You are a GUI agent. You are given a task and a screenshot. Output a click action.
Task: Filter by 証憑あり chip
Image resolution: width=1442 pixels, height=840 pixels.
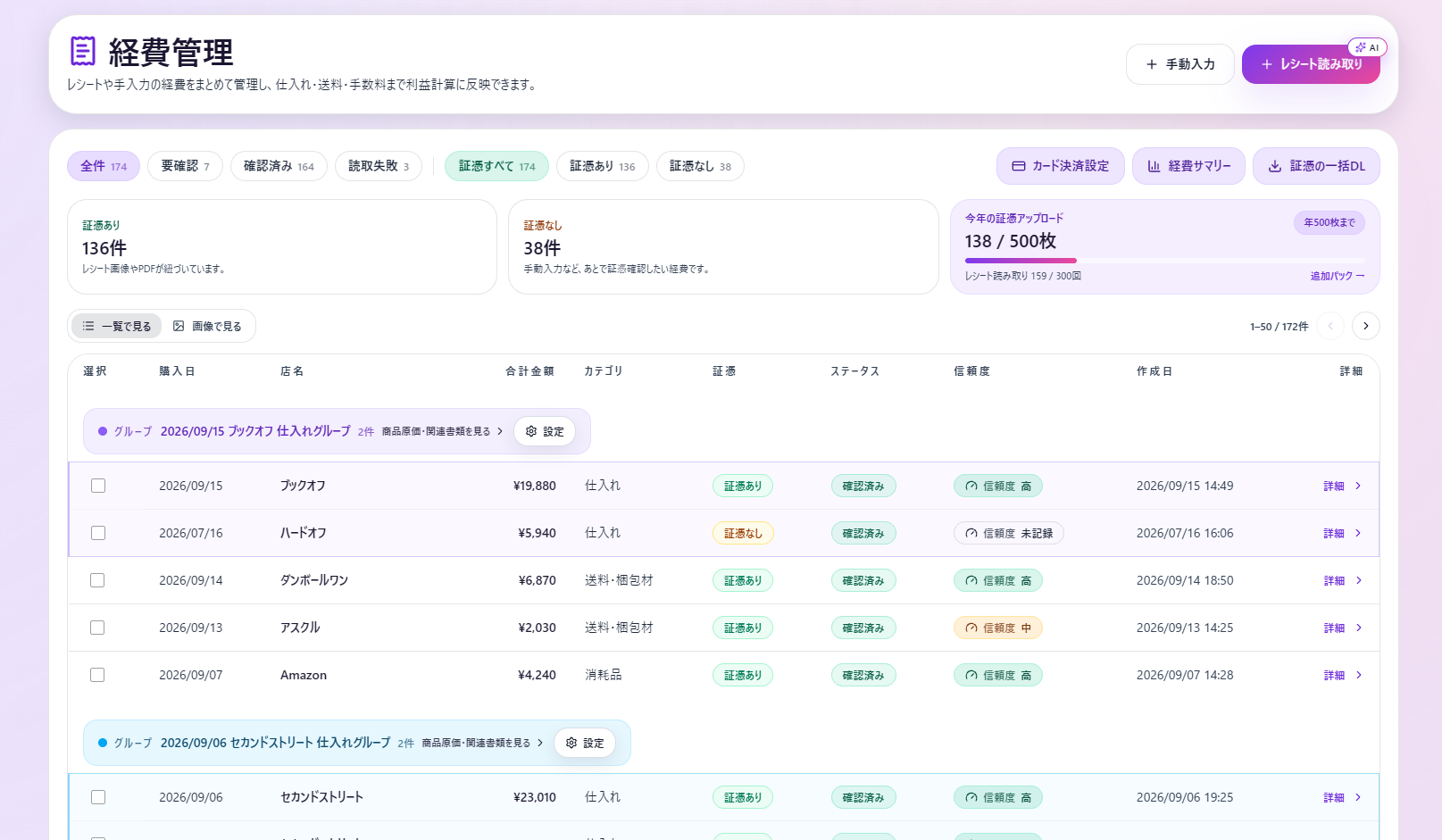(603, 166)
